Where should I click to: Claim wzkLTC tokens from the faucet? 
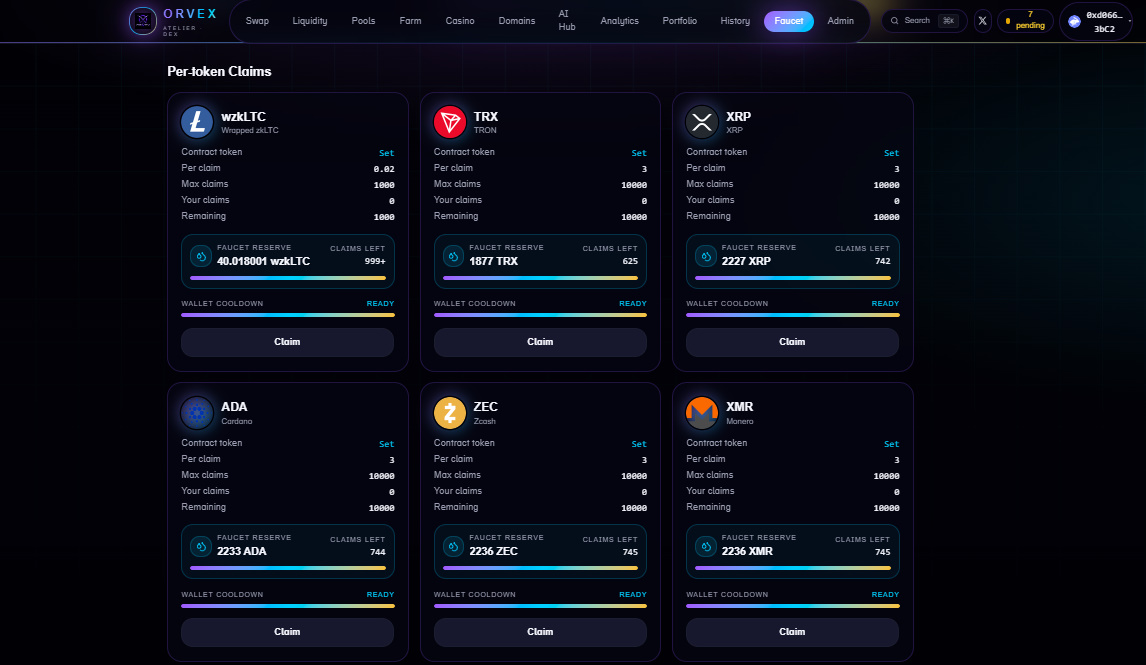click(x=287, y=342)
